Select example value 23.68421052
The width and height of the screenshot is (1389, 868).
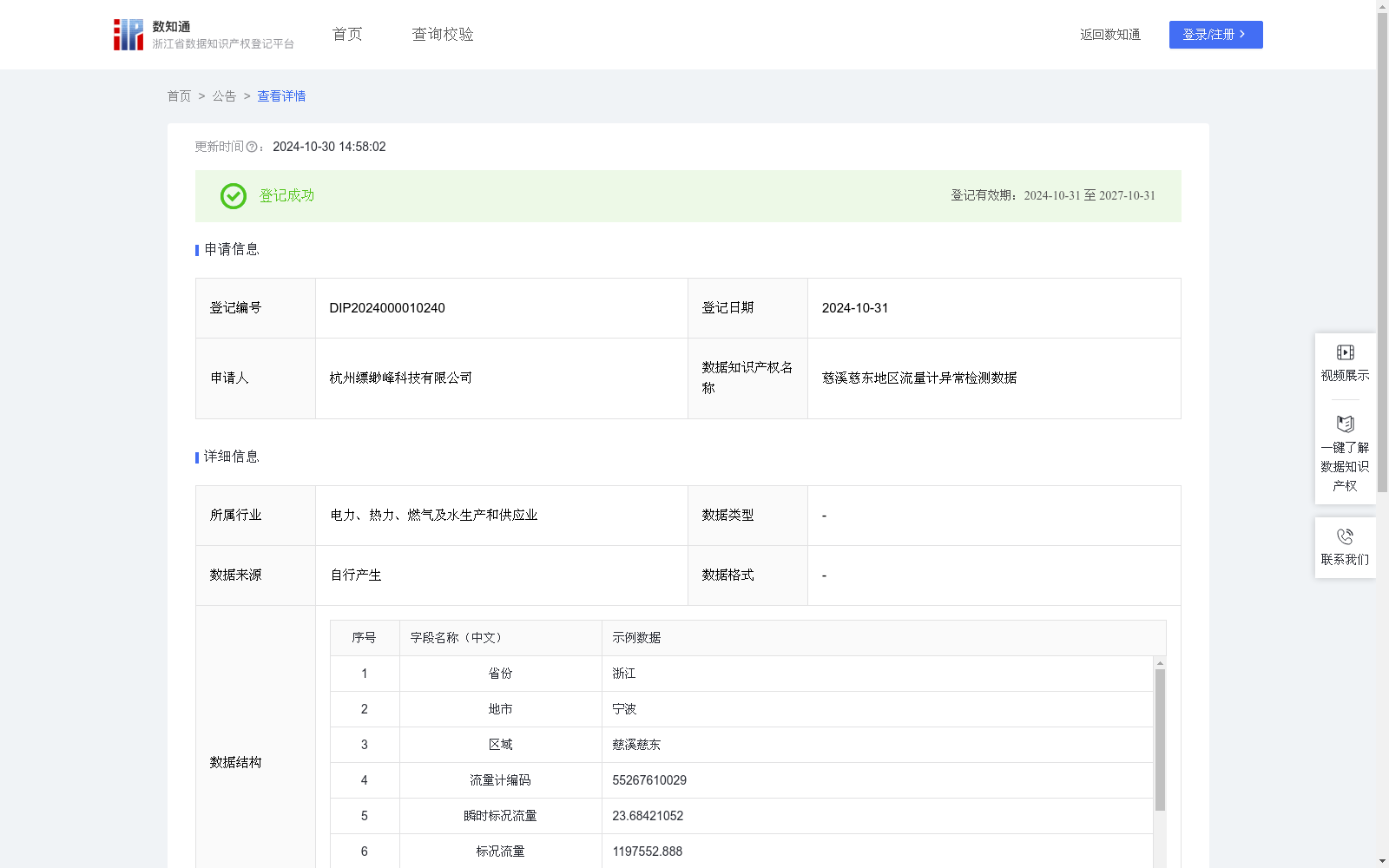coord(648,816)
